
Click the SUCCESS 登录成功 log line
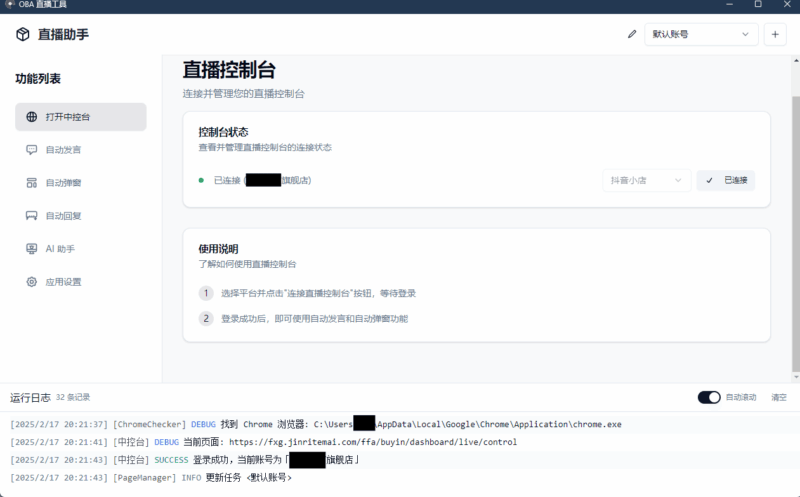pos(185,460)
